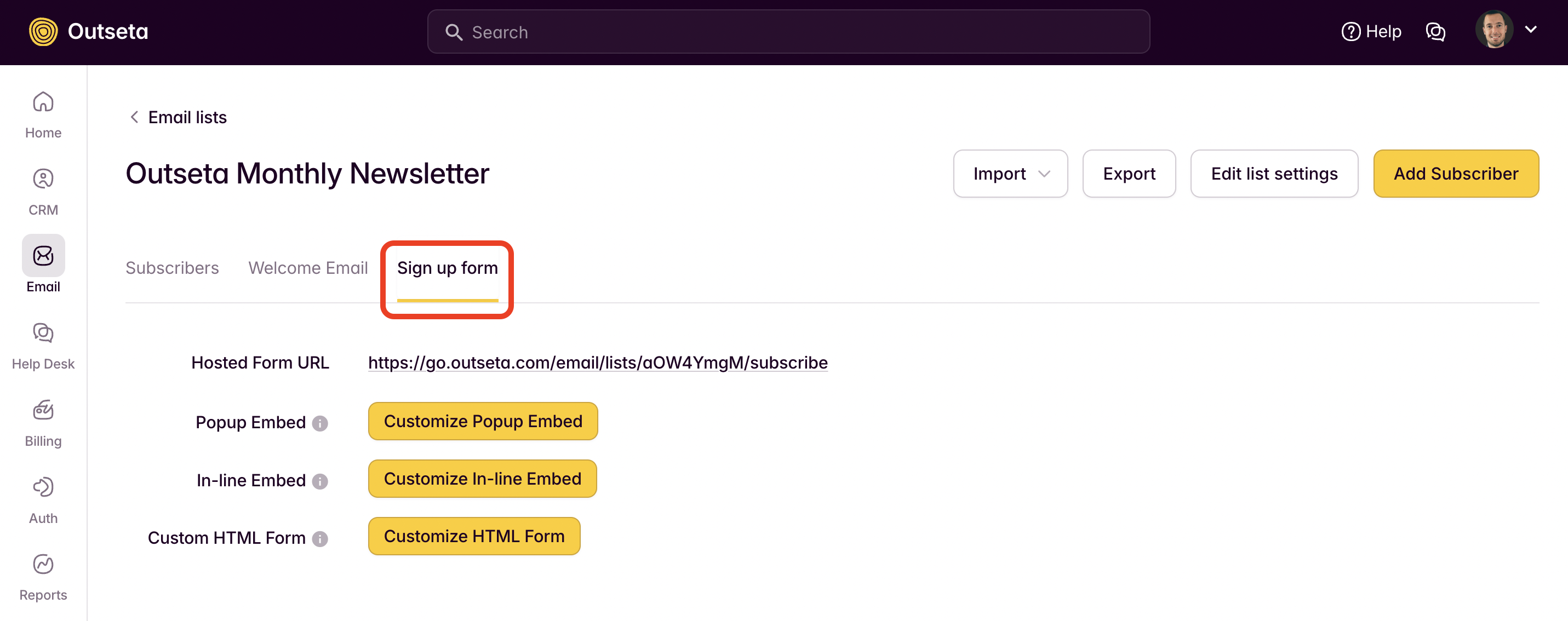The width and height of the screenshot is (1568, 621).
Task: Open the Import dropdown
Action: (1010, 174)
